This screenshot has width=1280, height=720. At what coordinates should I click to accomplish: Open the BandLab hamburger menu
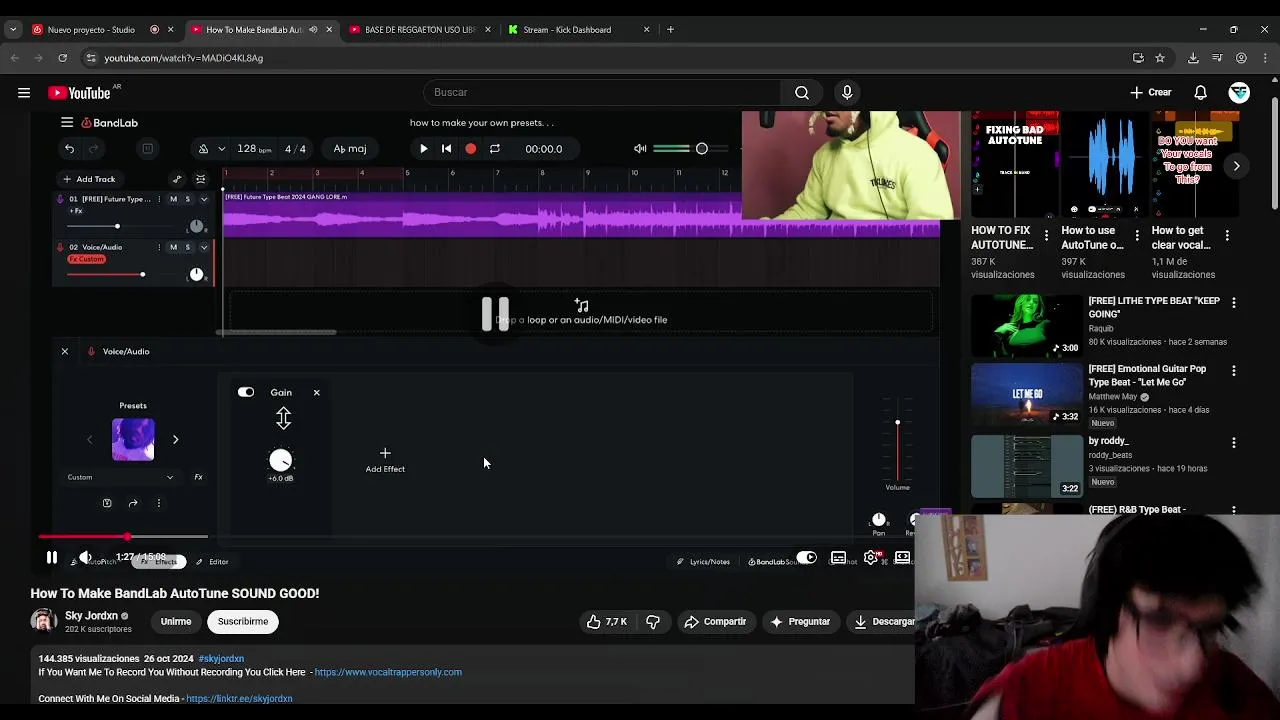(x=67, y=123)
